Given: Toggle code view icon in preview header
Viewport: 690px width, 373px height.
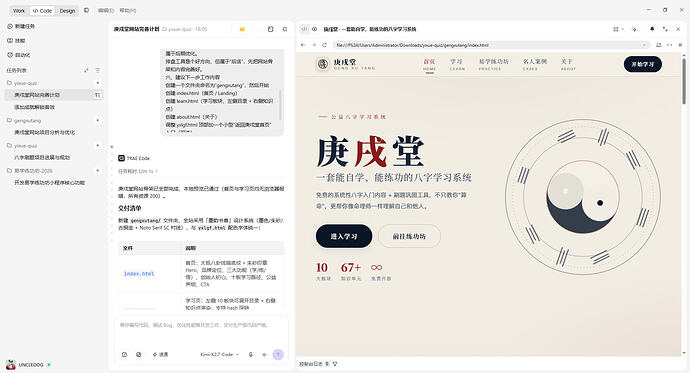Looking at the screenshot, I should (305, 29).
